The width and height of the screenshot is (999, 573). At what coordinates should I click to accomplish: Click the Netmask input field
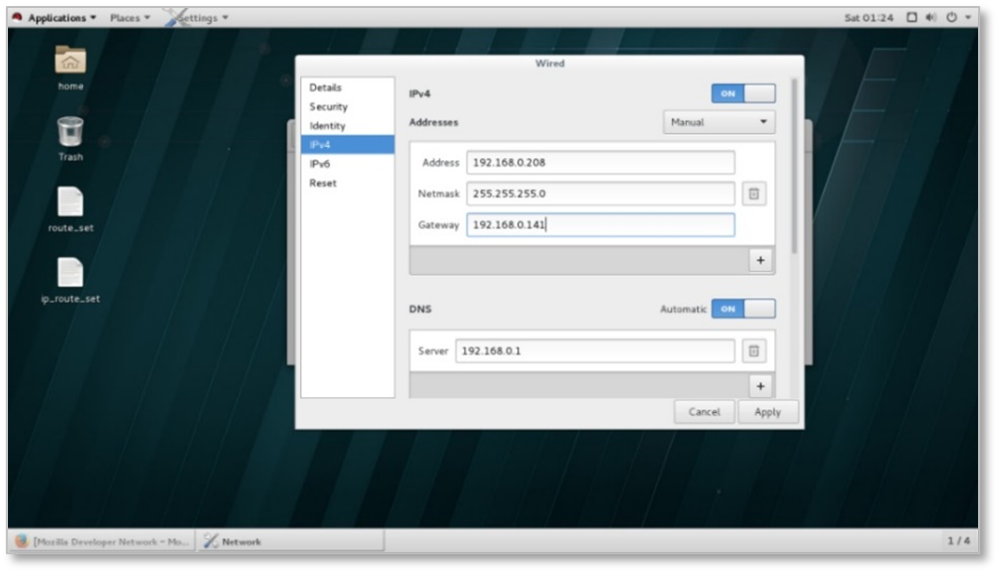pos(600,194)
